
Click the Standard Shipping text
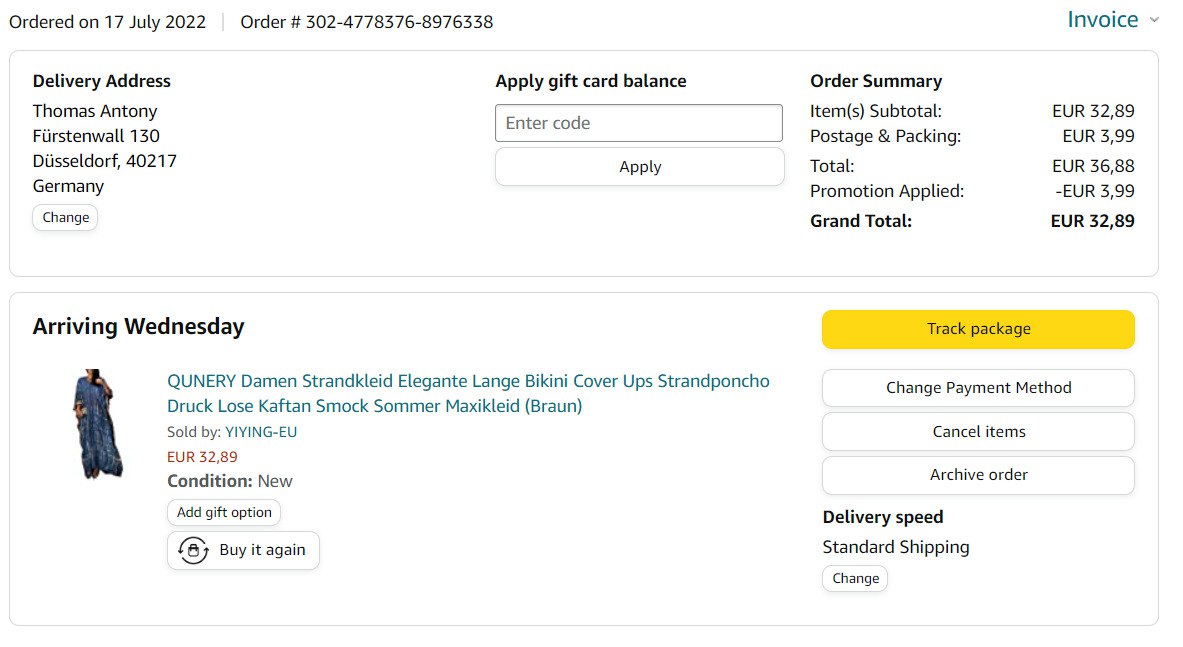[x=895, y=547]
